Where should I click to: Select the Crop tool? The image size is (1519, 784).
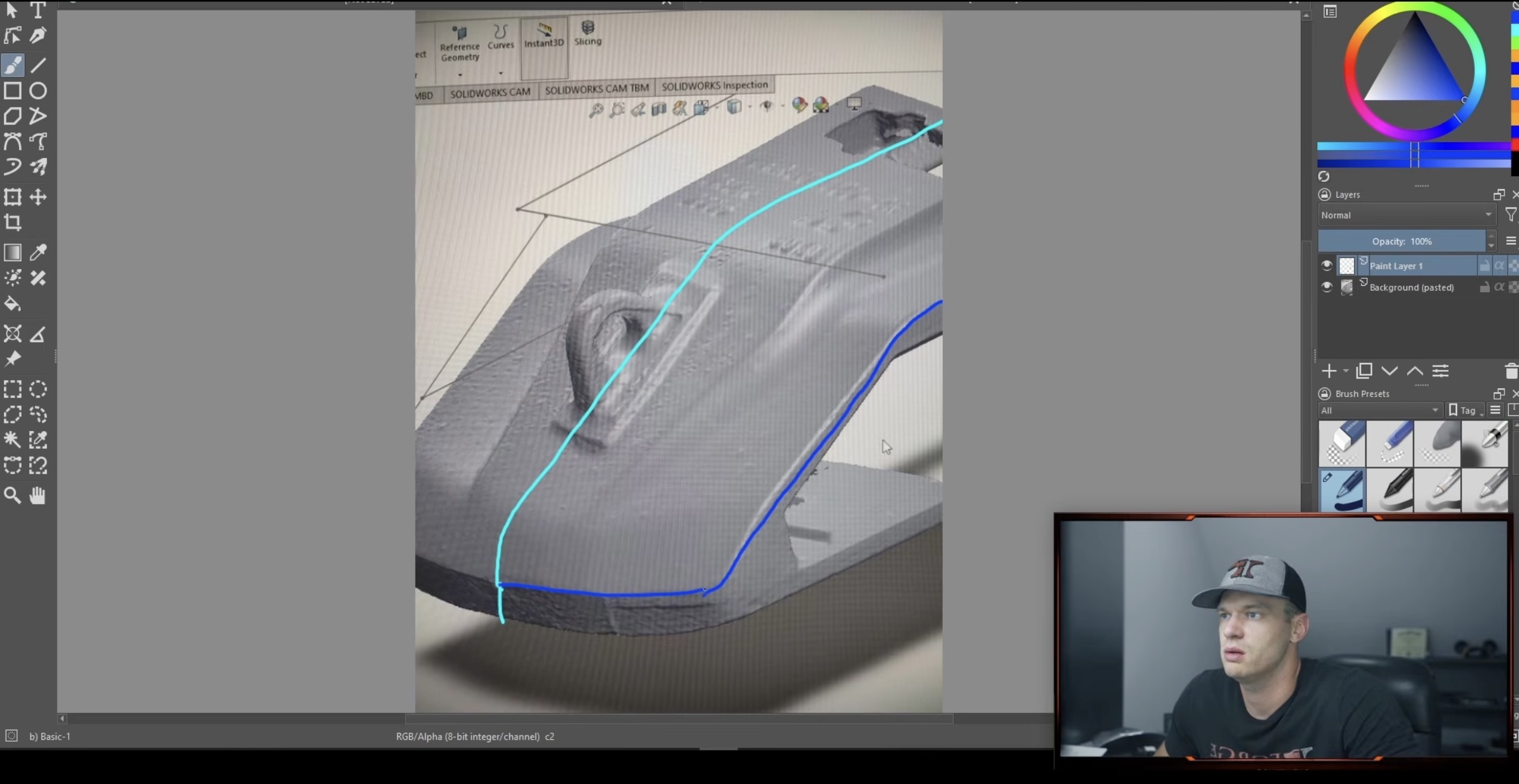pyautogui.click(x=12, y=222)
